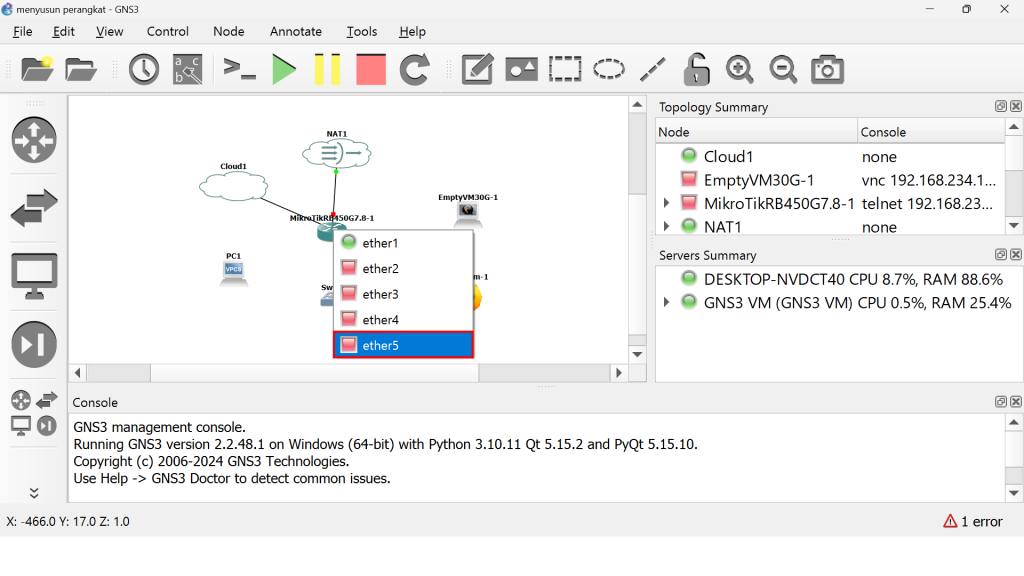Screen dimensions: 1024x576
Task: Pause all nodes with yellow icon
Action: coord(327,69)
